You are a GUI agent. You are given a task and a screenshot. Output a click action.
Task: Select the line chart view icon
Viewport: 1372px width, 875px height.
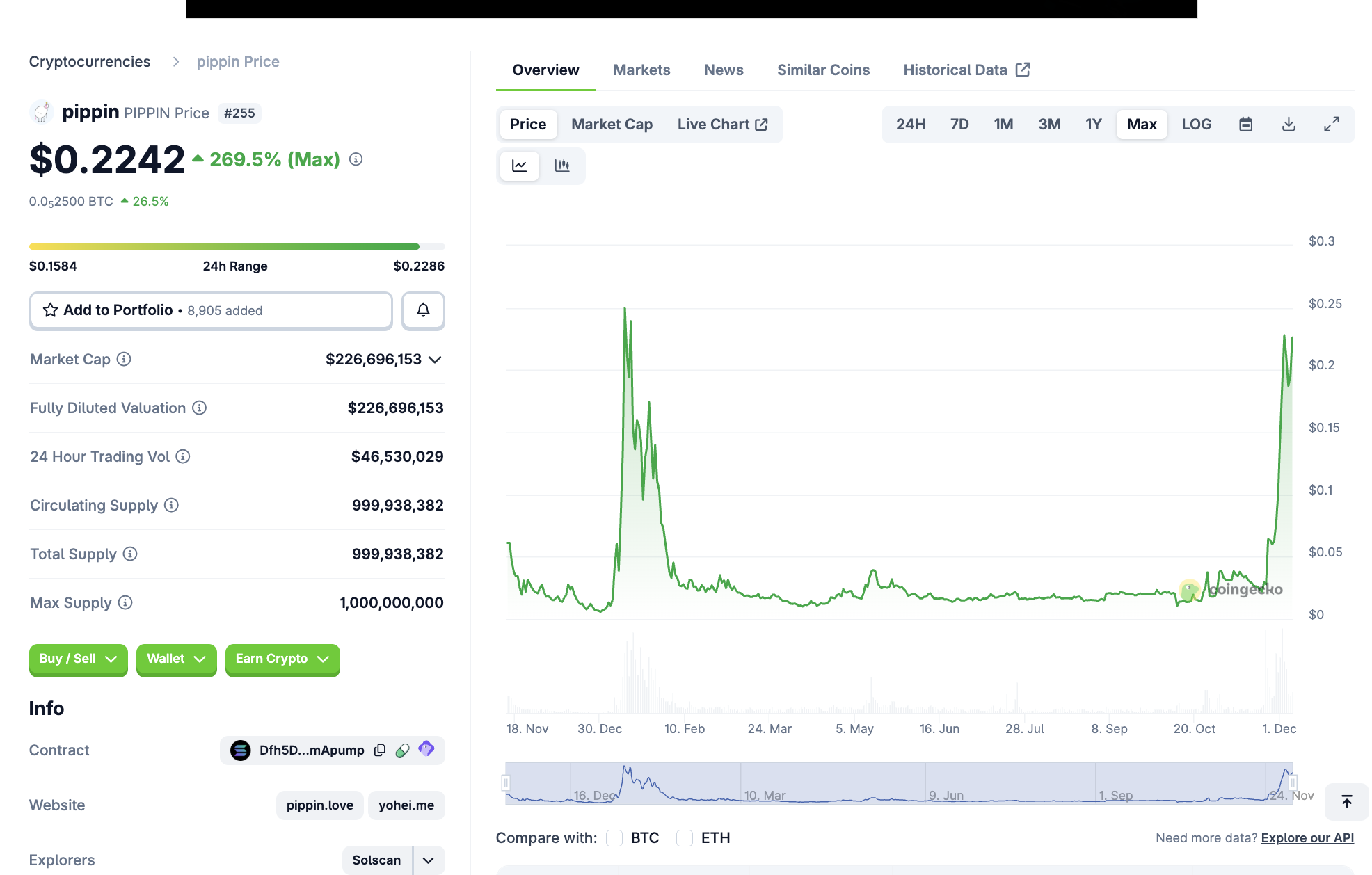(520, 166)
